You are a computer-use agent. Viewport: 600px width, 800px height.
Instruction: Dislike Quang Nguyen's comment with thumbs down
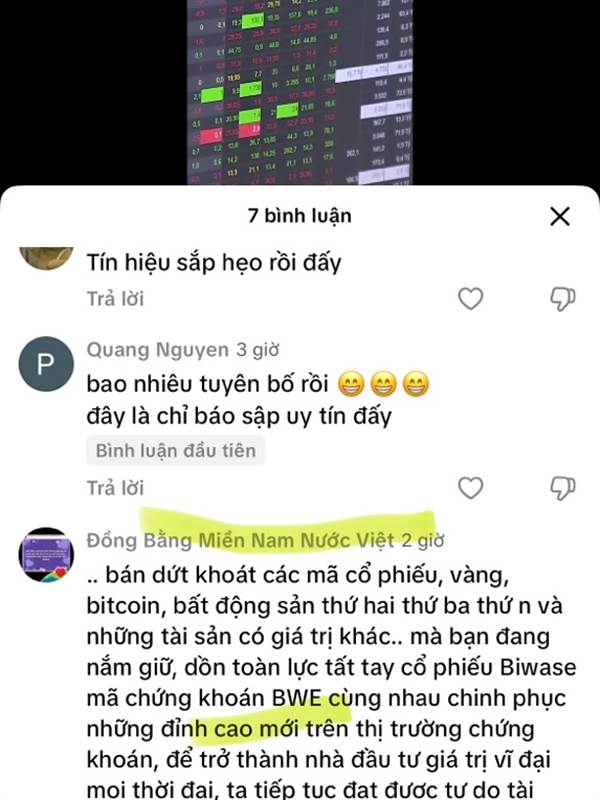pos(562,488)
